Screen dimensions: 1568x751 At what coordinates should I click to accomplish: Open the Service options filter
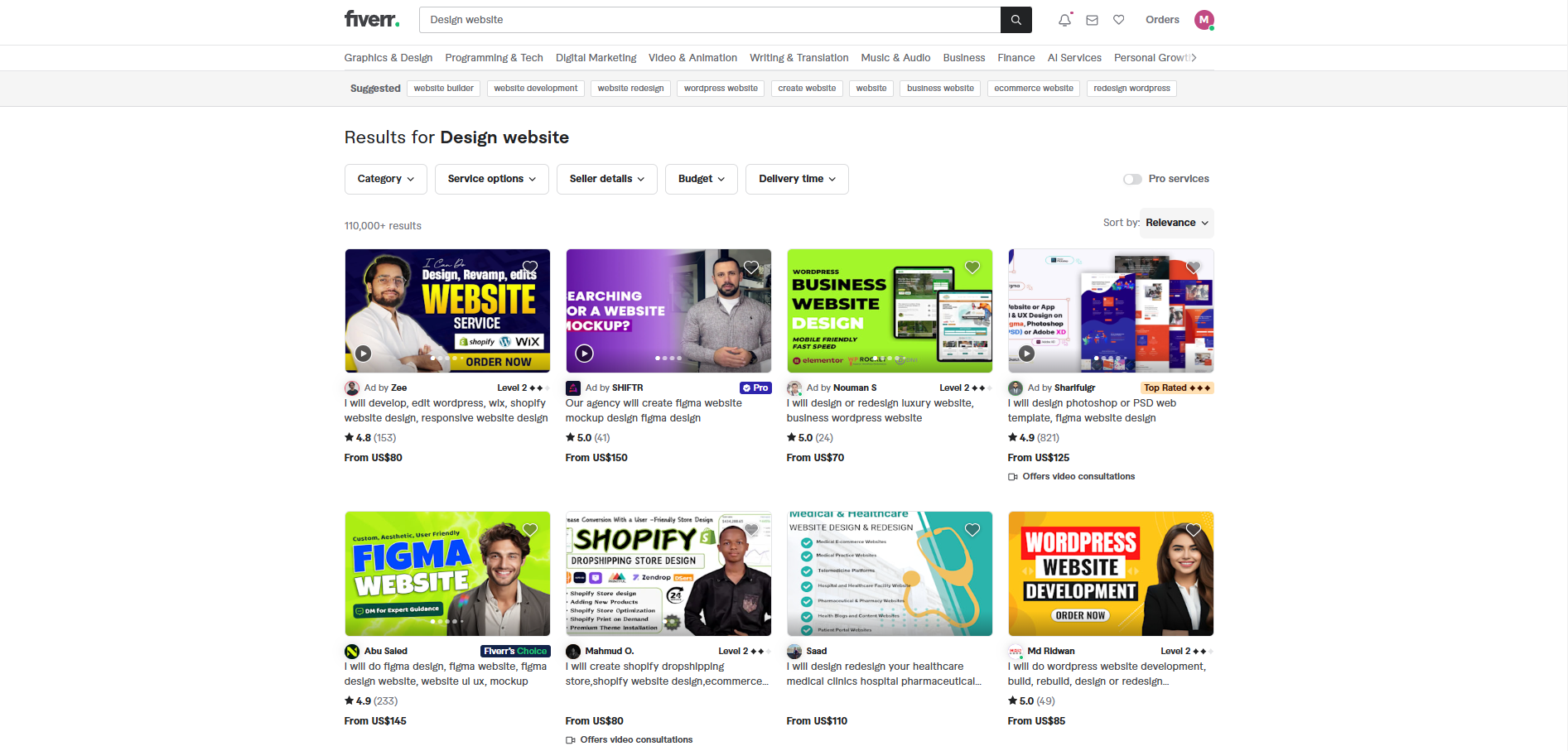(492, 179)
